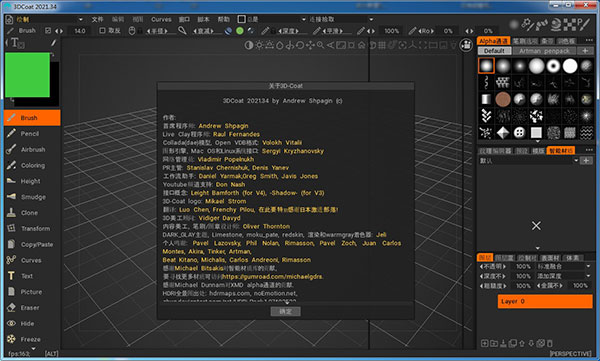Open the 口是 dropdown arrow

(x=303, y=19)
